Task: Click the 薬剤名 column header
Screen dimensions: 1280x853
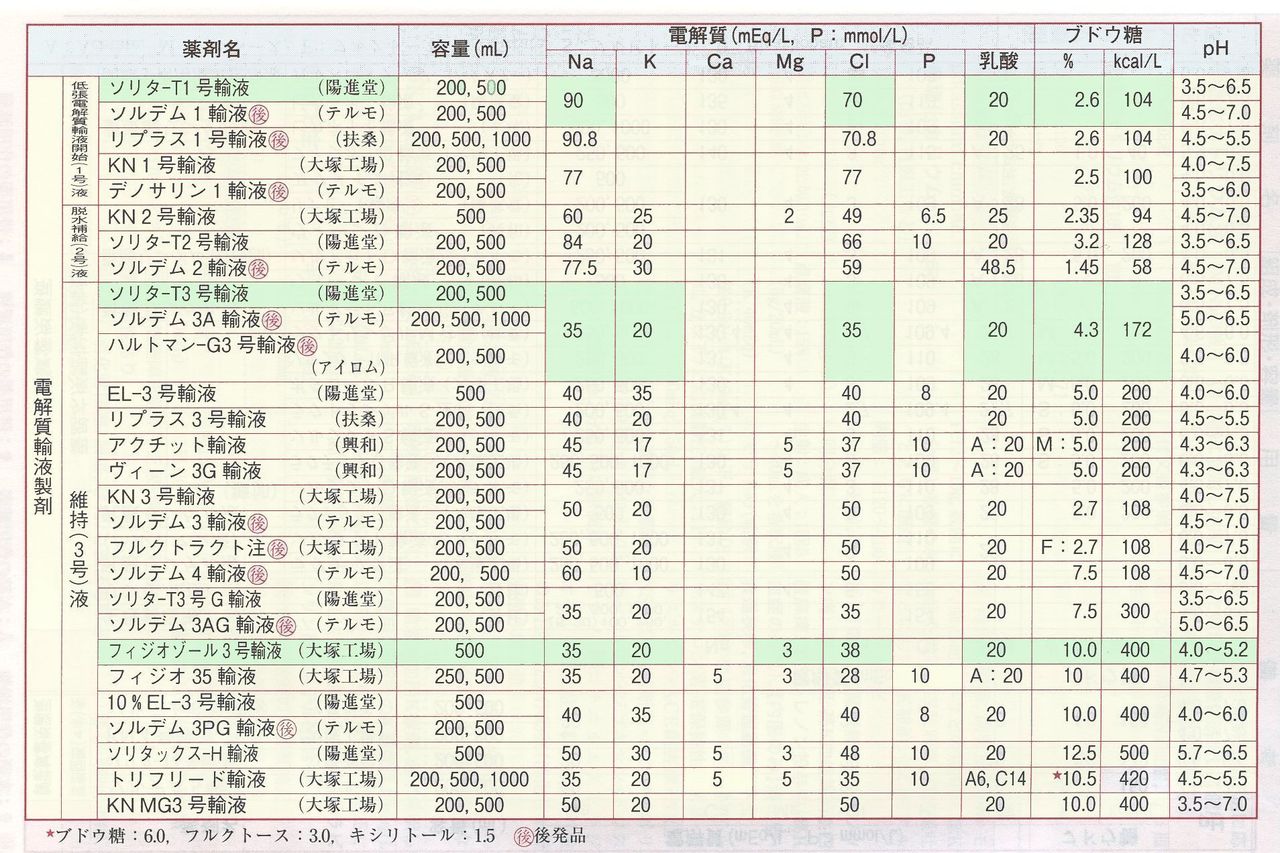Action: tap(211, 48)
